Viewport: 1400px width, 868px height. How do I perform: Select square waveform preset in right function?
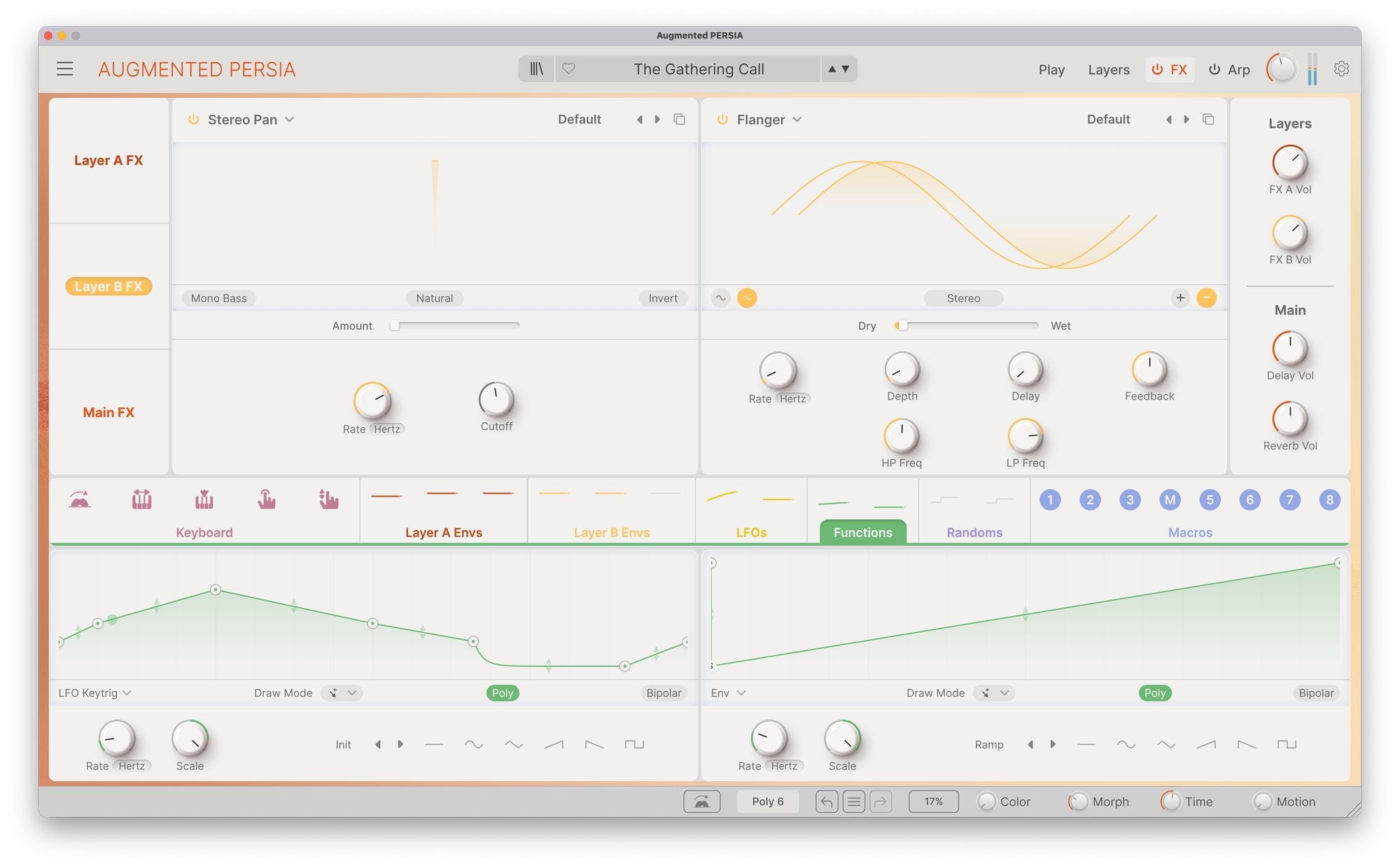click(x=1287, y=744)
